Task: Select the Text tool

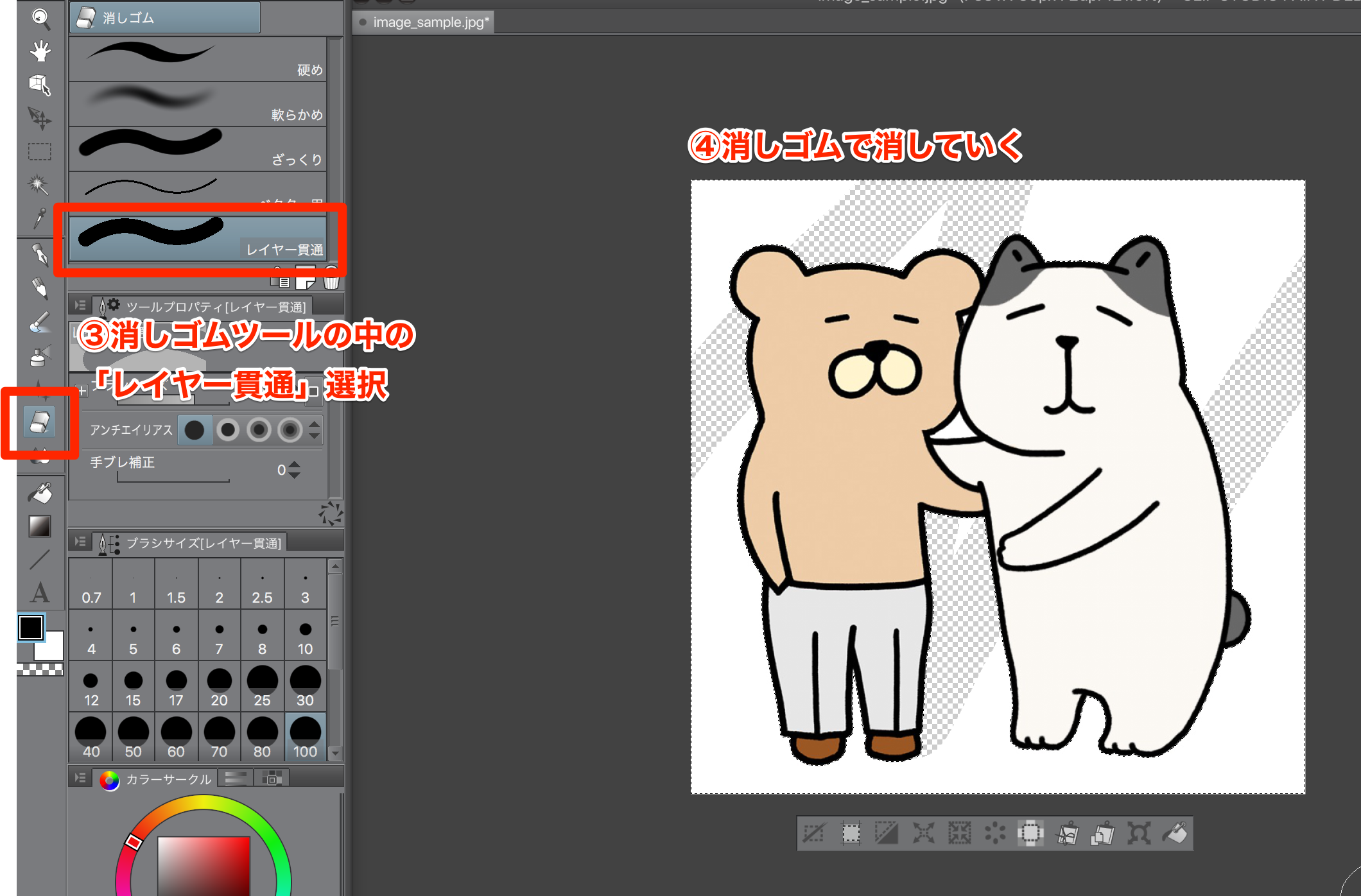Action: (x=40, y=592)
